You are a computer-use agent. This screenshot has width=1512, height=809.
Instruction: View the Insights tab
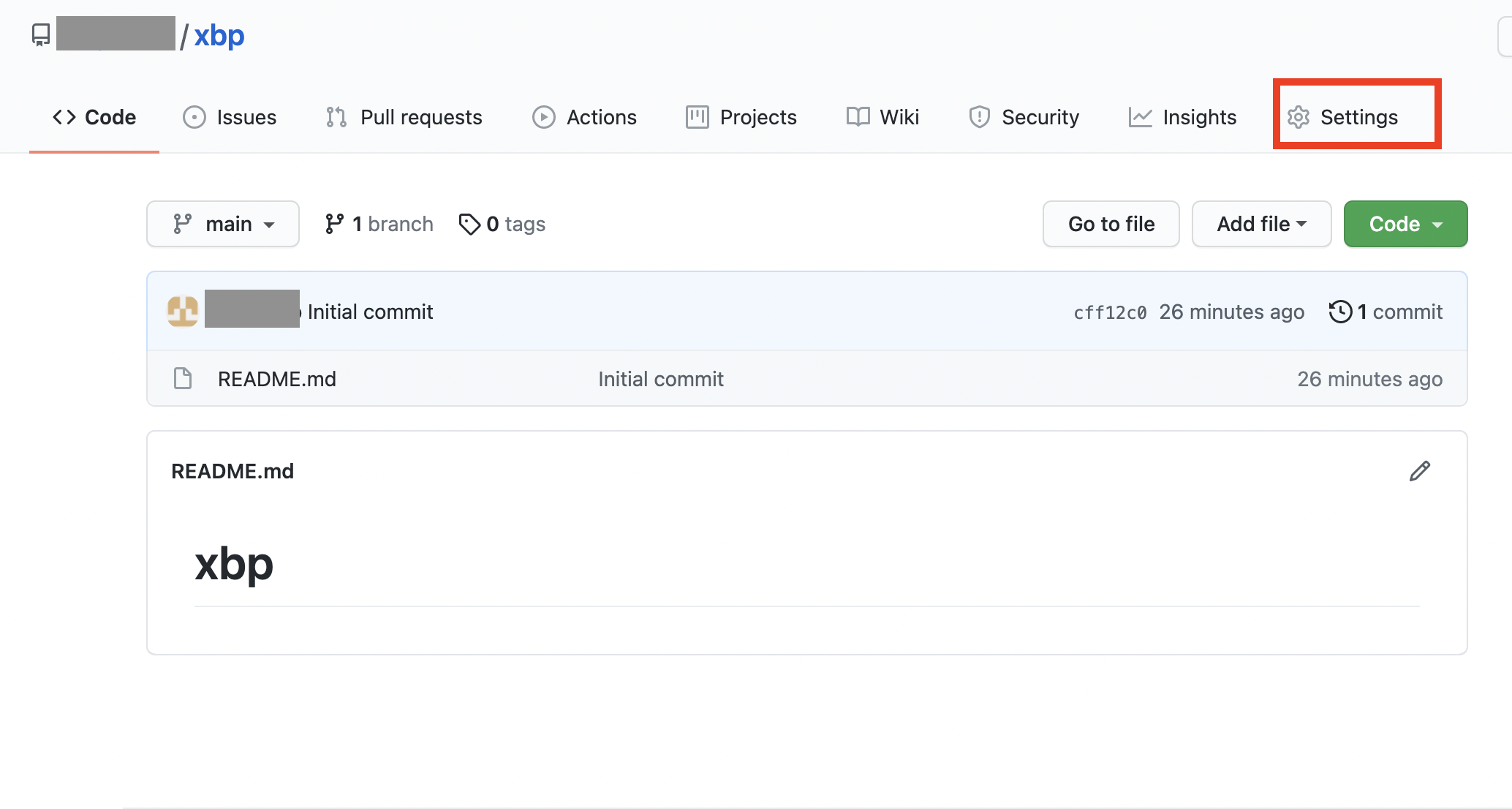[x=1182, y=117]
